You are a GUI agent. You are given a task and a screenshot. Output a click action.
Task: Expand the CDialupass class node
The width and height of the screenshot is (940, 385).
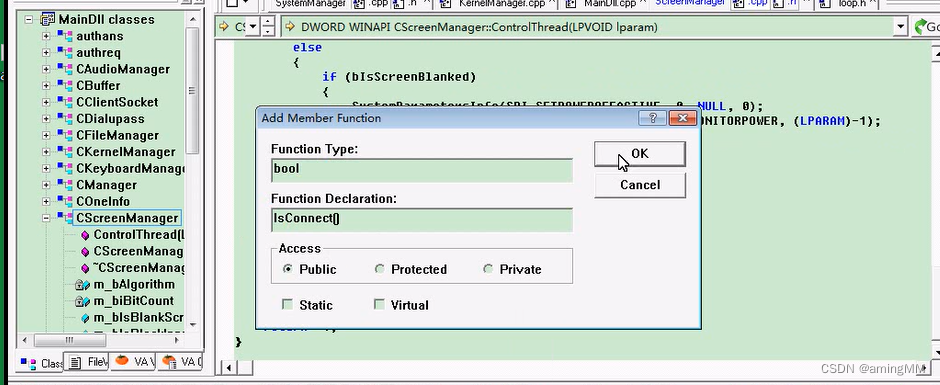click(x=46, y=119)
